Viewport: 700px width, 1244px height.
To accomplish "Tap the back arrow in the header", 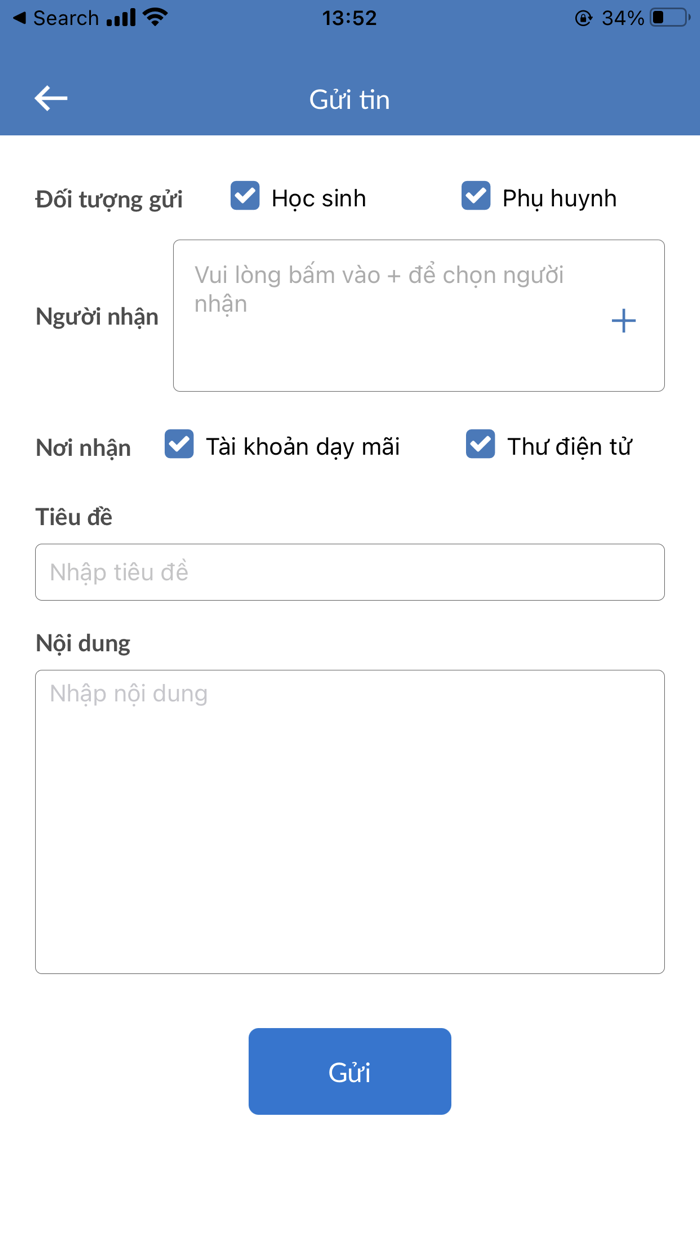I will [x=52, y=97].
